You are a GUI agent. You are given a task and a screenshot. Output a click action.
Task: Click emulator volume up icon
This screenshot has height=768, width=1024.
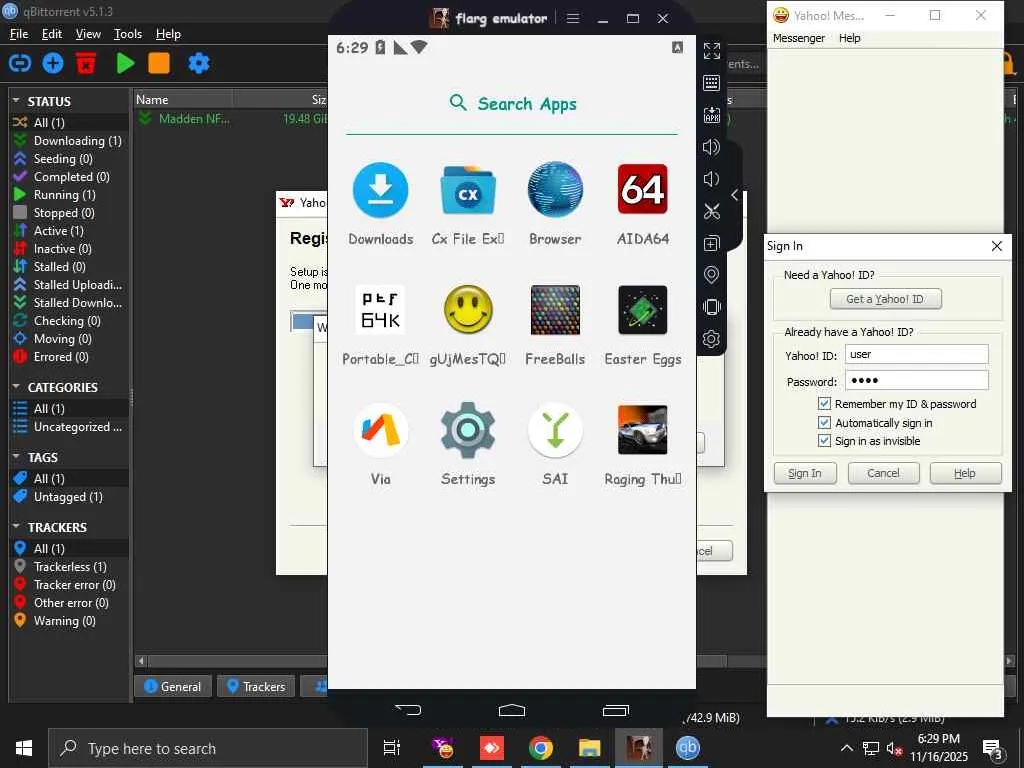(x=712, y=147)
